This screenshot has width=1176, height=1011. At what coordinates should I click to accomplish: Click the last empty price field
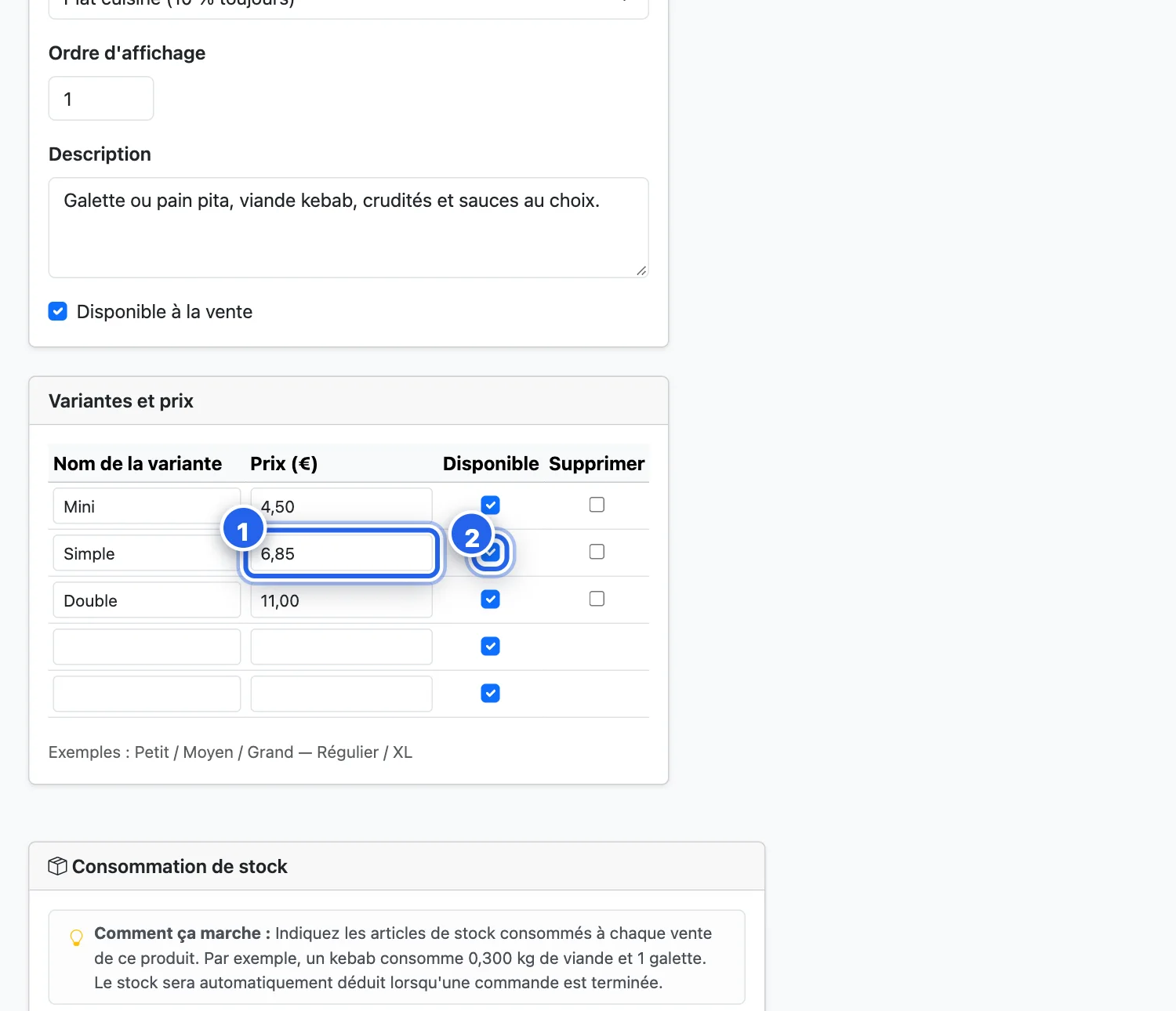(x=342, y=694)
